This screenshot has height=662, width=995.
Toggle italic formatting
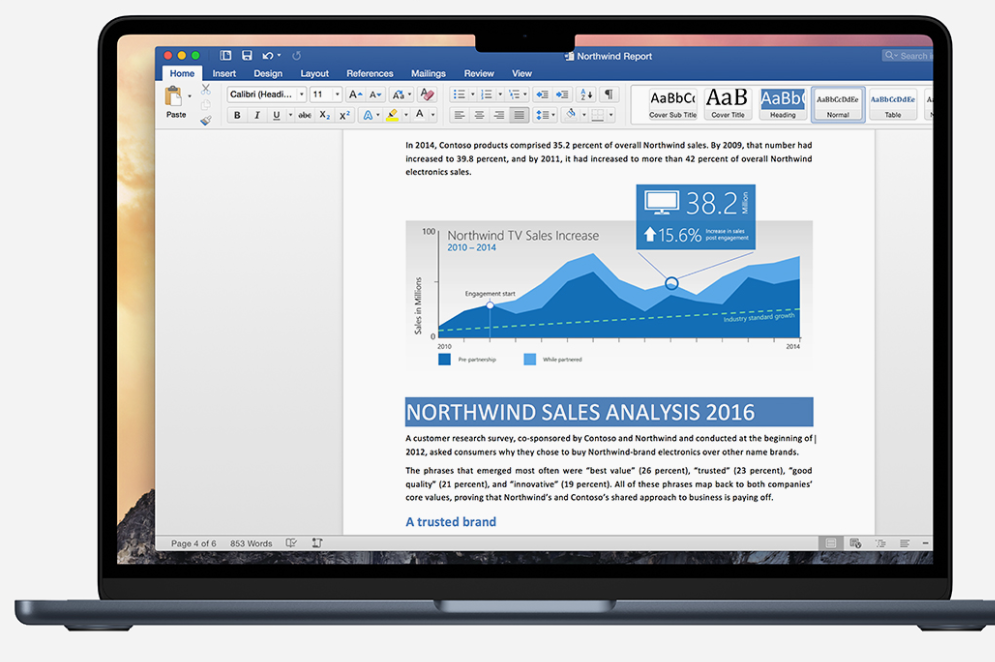point(256,115)
